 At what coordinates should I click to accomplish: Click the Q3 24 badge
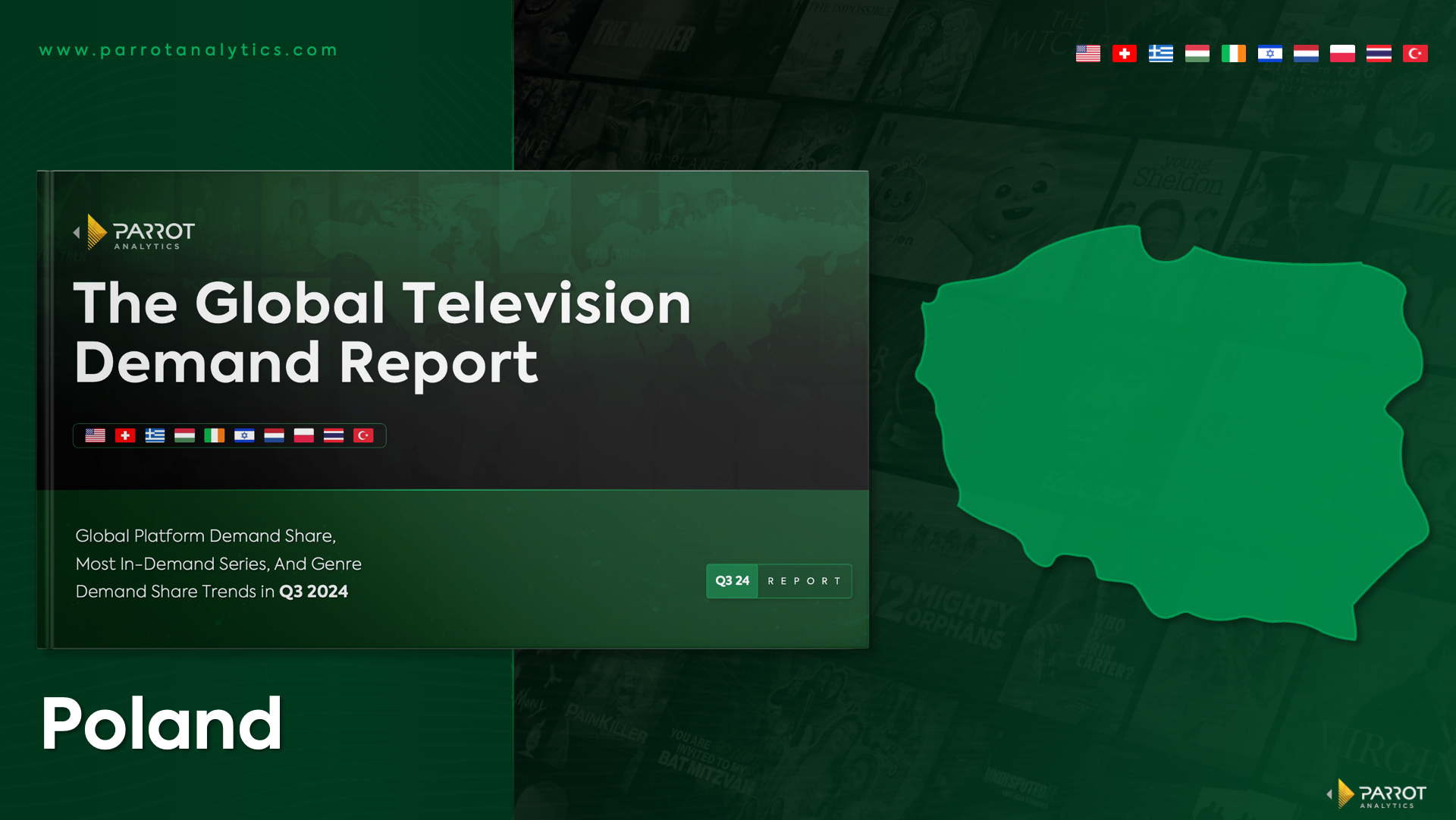tap(732, 581)
